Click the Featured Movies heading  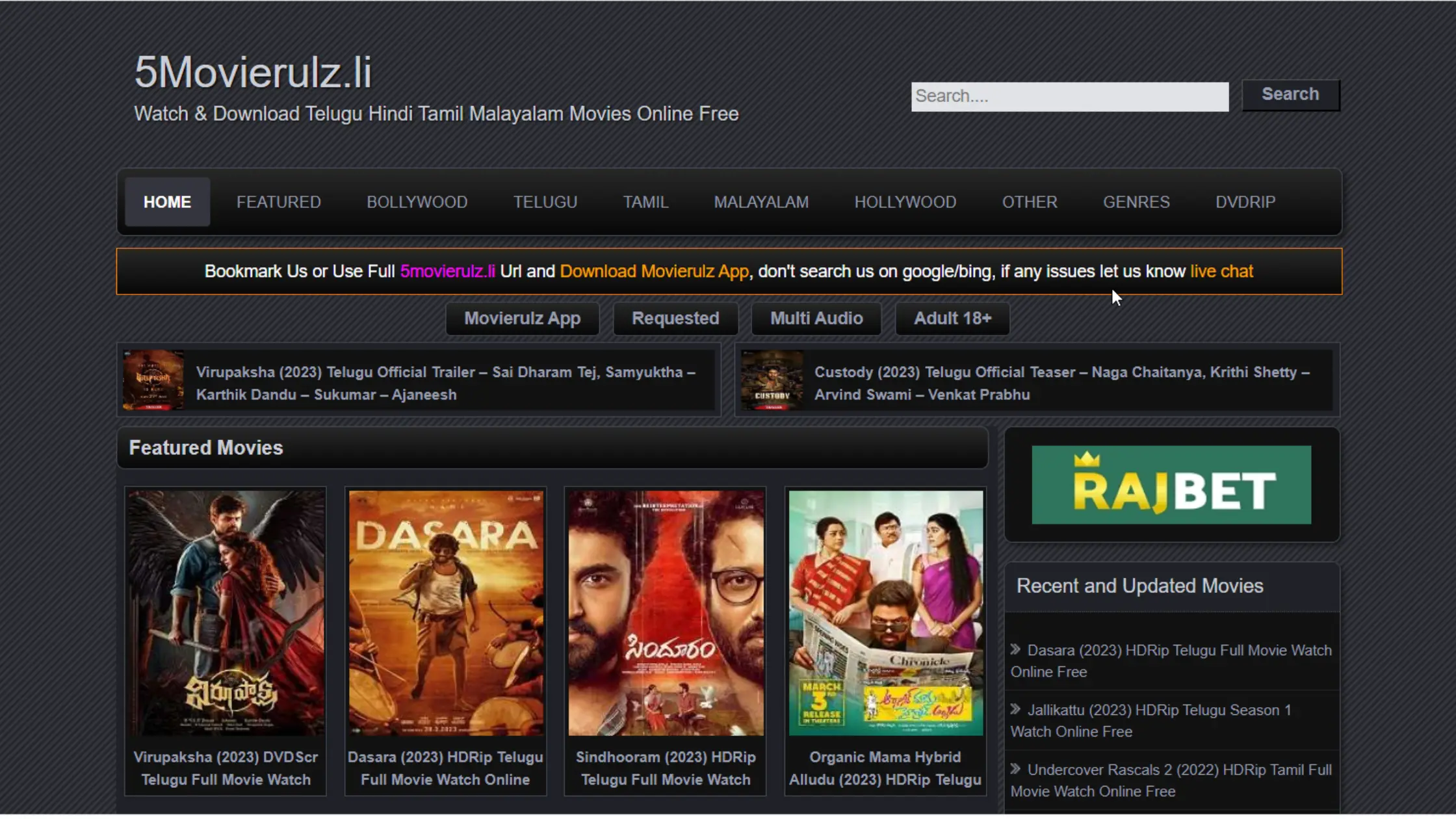tap(206, 448)
